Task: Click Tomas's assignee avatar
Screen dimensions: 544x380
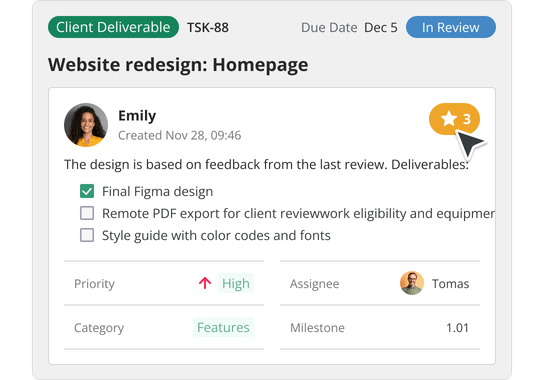Action: tap(412, 283)
